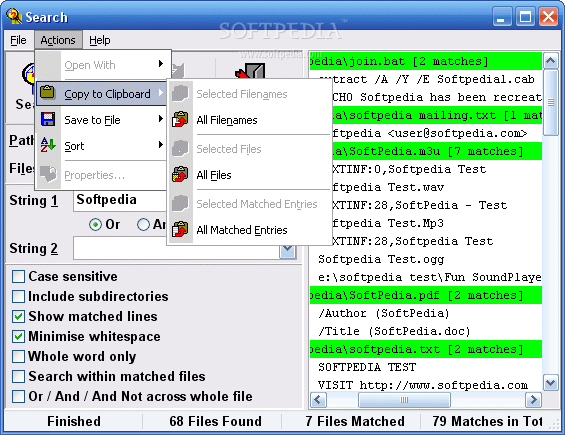Click the greyed icon beside Selected Filenames
Viewport: 565px width, 435px height.
tap(180, 93)
